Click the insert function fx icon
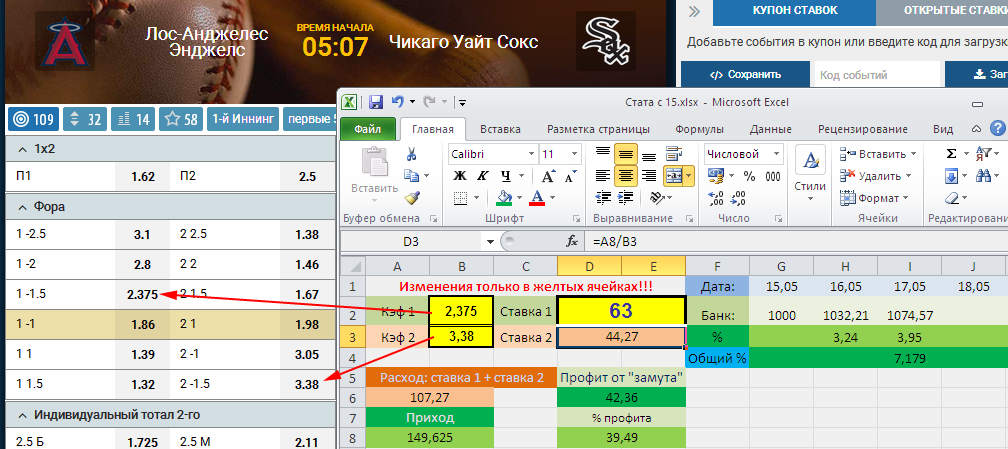This screenshot has height=449, width=1008. (573, 241)
